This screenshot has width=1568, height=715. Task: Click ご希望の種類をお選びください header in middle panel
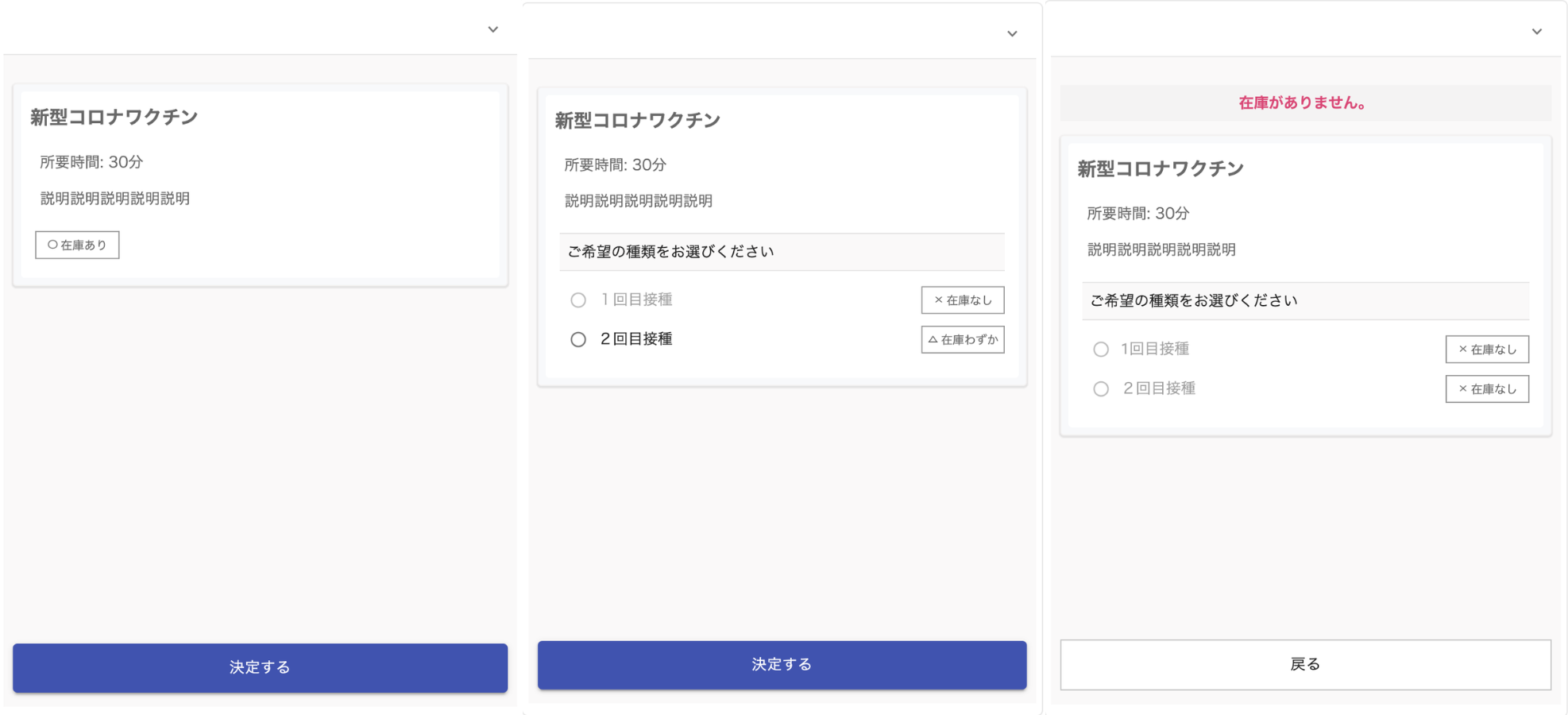click(x=671, y=252)
